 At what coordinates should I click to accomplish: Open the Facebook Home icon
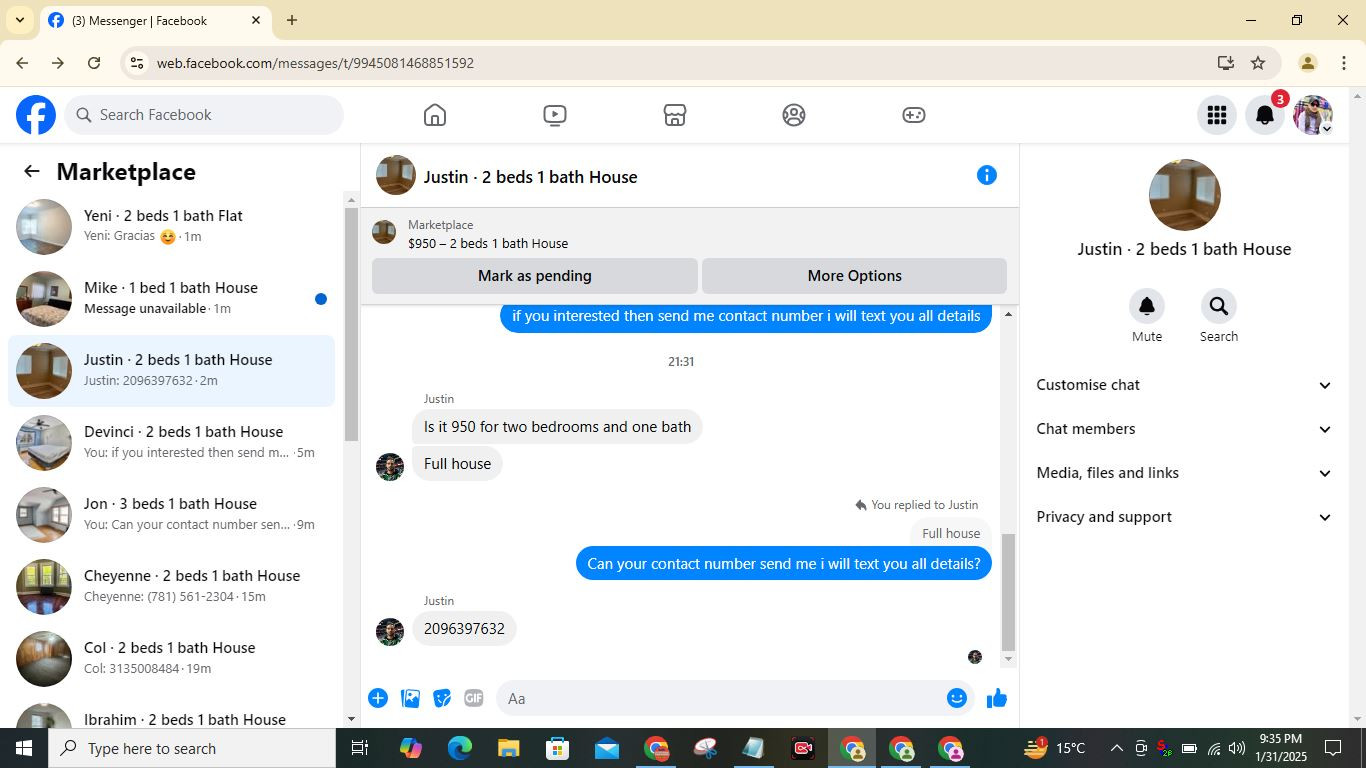click(434, 115)
